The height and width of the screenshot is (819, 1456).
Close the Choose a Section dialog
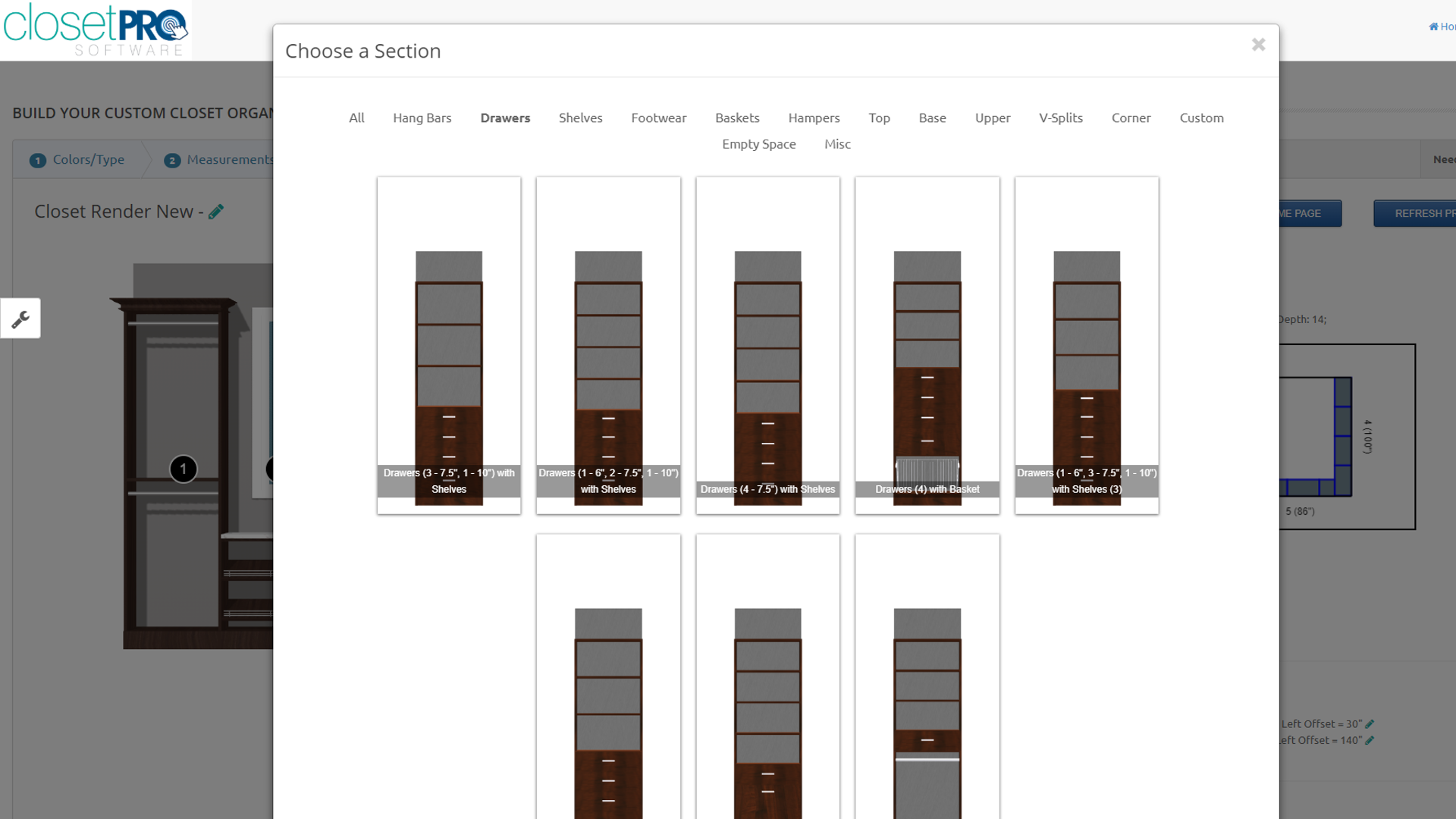tap(1258, 45)
